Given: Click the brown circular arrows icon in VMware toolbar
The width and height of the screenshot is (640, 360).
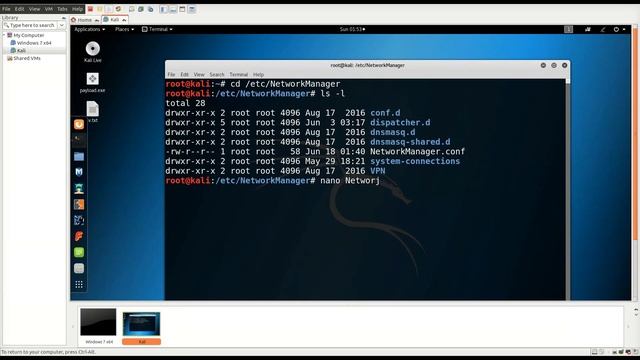Looking at the screenshot, I should tap(118, 9).
